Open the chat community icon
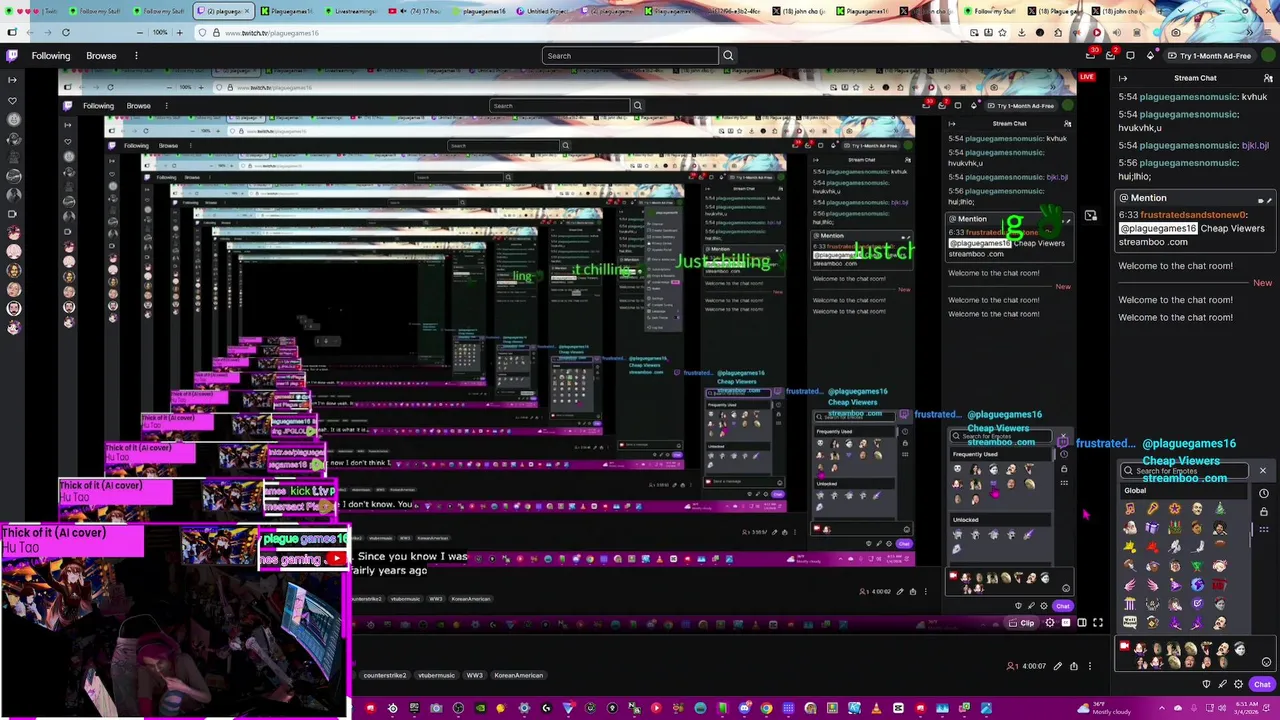Screen dimensions: 1280x720 (1268, 78)
